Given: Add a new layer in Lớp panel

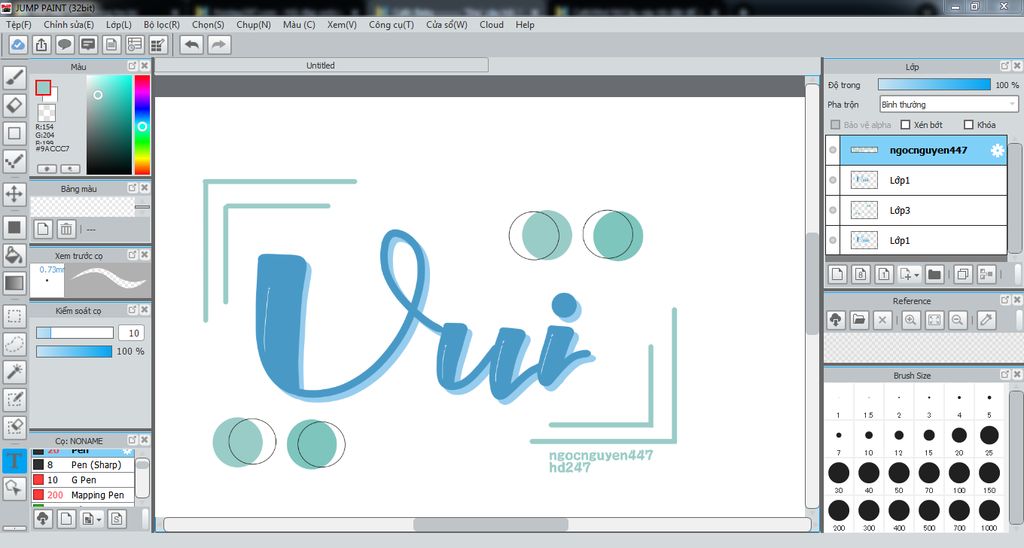Looking at the screenshot, I should (x=837, y=274).
